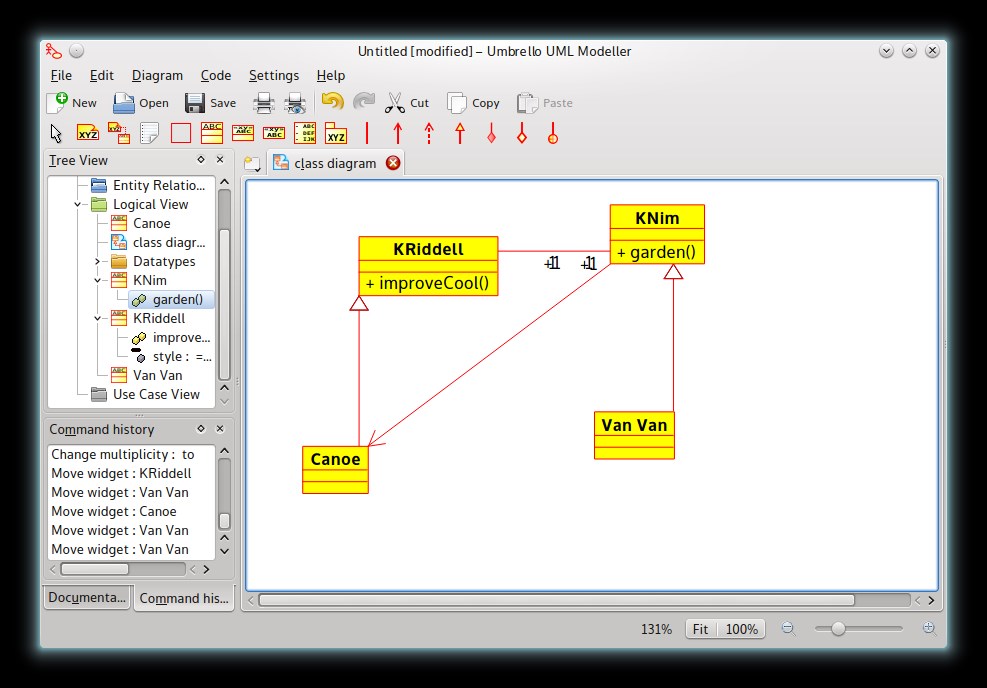Image resolution: width=987 pixels, height=688 pixels.
Task: Click the Undo arrow icon
Action: pyautogui.click(x=332, y=102)
